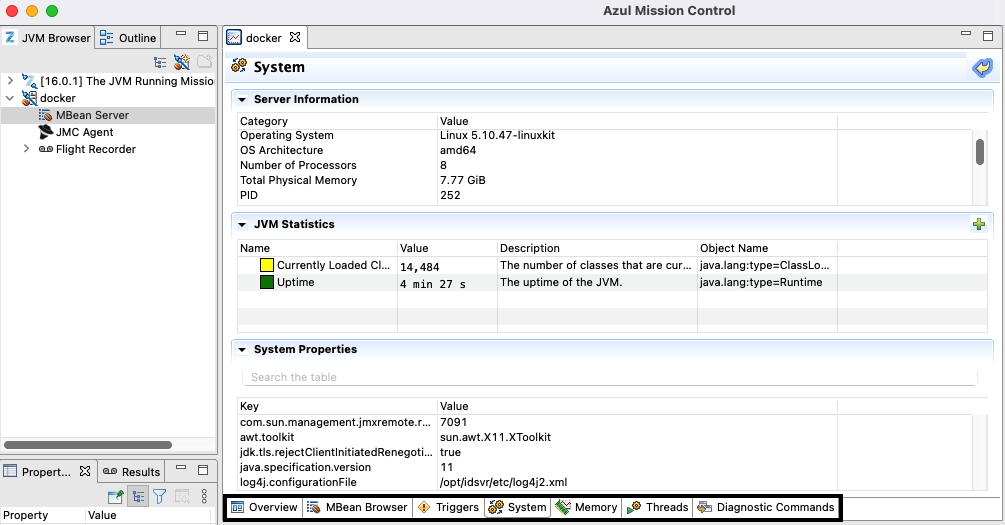
Task: Open the three-dot view menu in Properties panel
Action: 204,495
